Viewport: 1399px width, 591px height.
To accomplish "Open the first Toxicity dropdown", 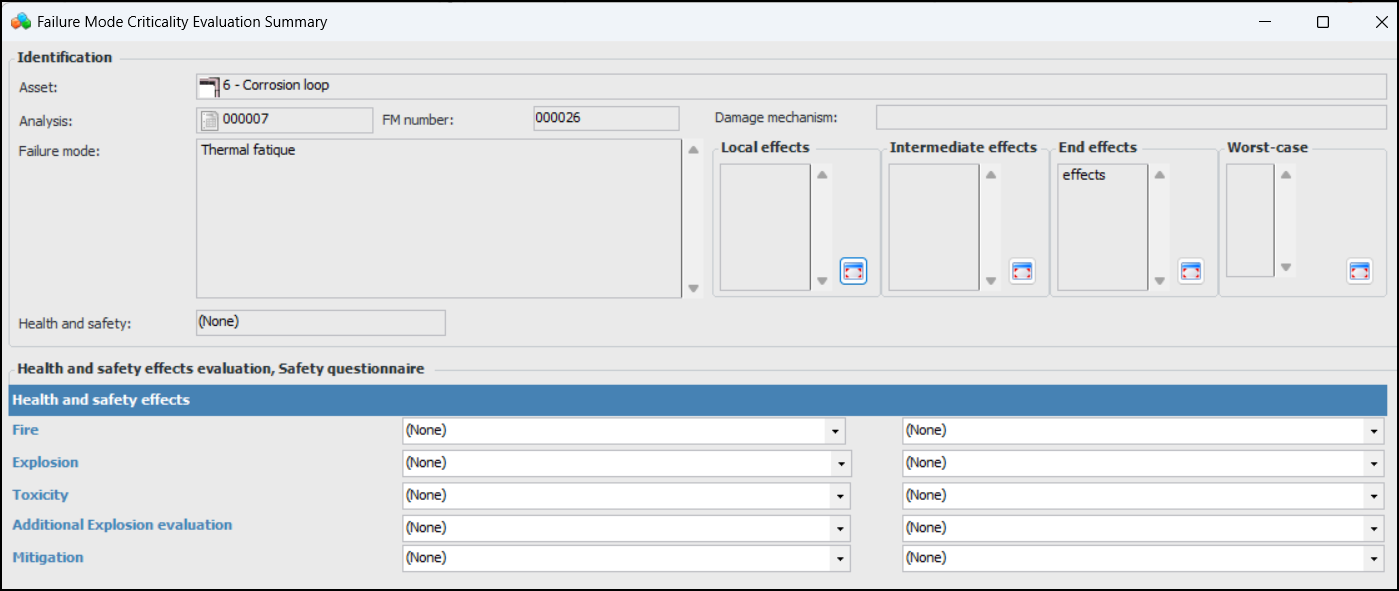I will [840, 495].
